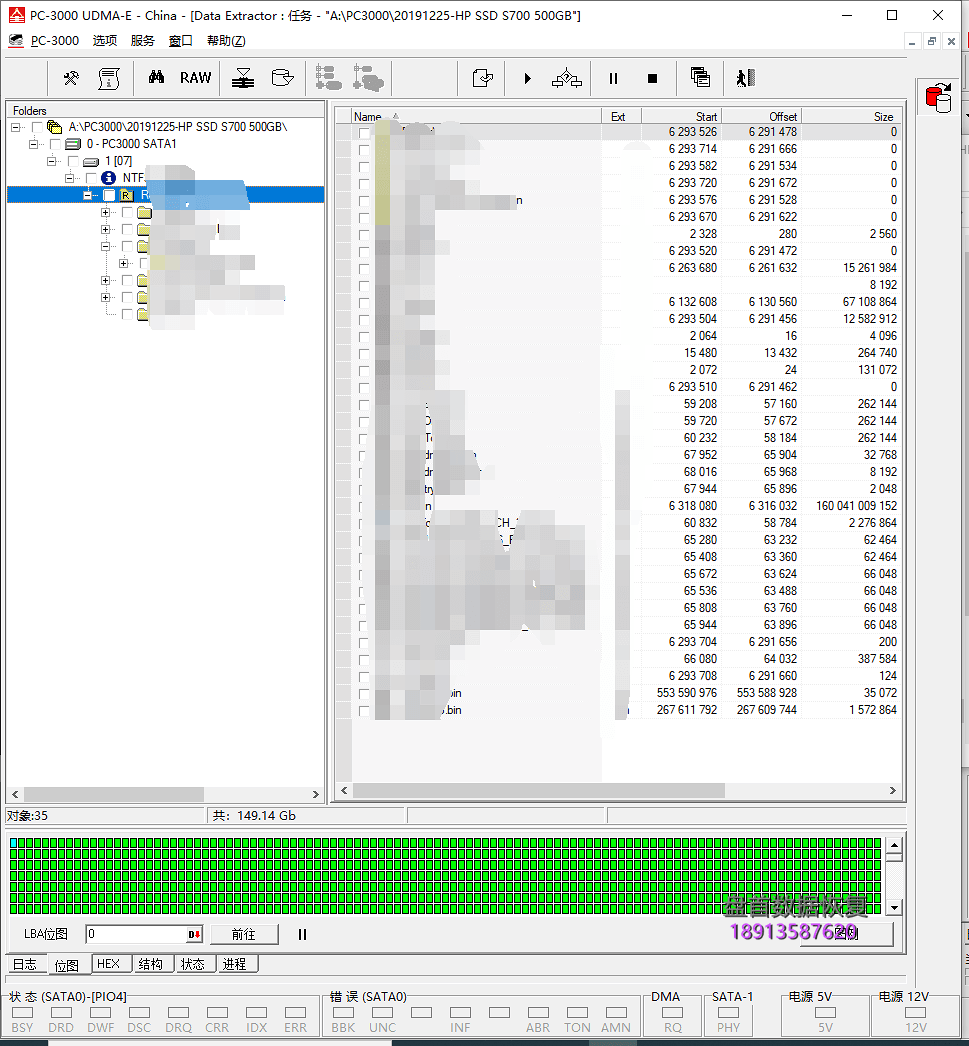The height and width of the screenshot is (1046, 969).
Task: Check the file row with Start 553 590 976
Action: (363, 694)
